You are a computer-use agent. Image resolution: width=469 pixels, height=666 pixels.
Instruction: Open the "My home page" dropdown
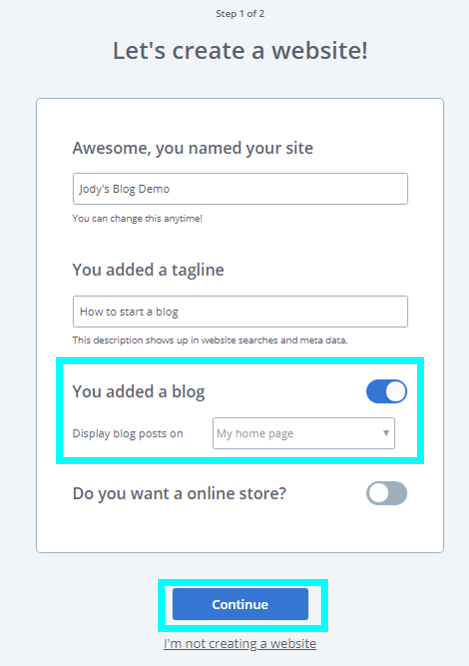(304, 433)
